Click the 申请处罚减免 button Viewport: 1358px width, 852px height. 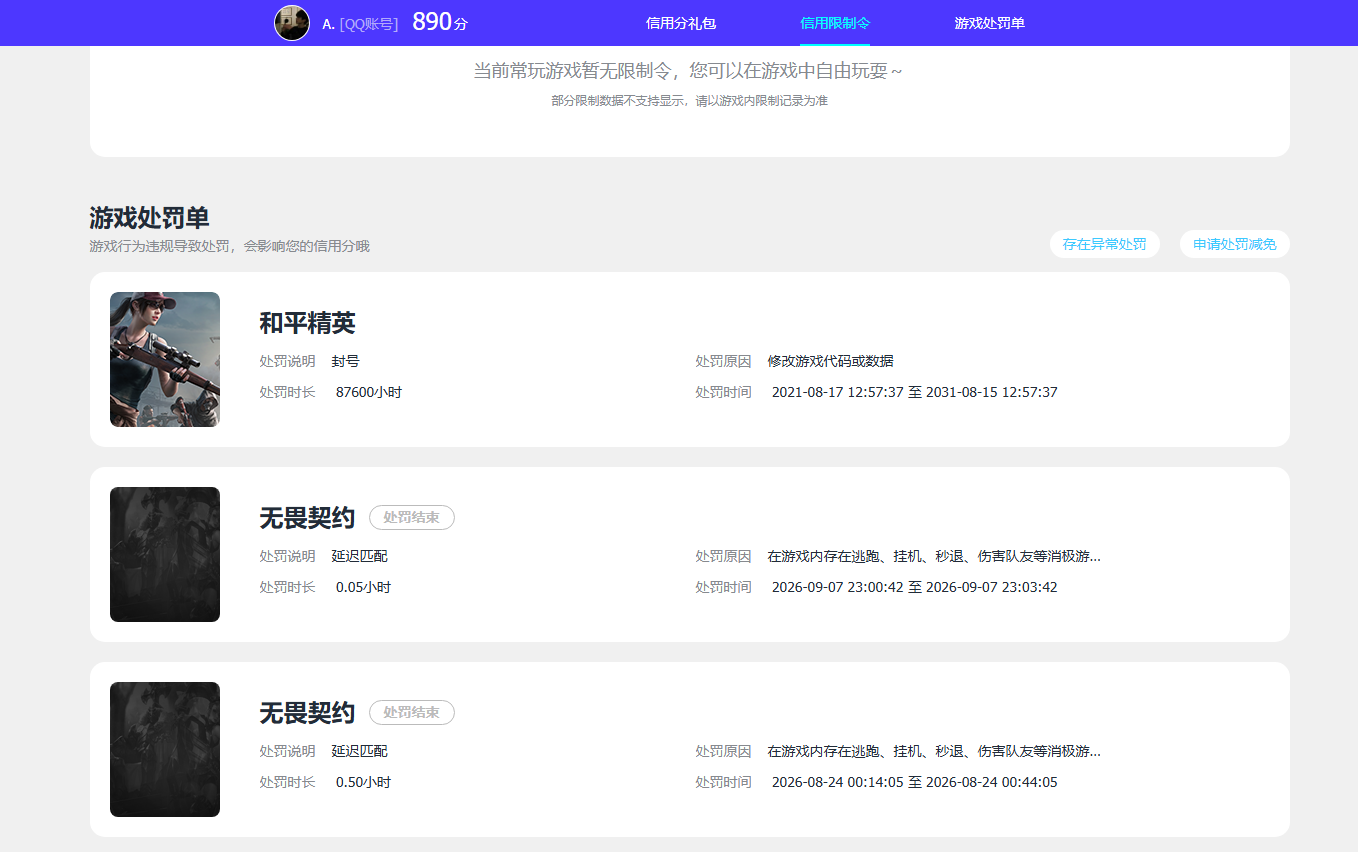1235,244
